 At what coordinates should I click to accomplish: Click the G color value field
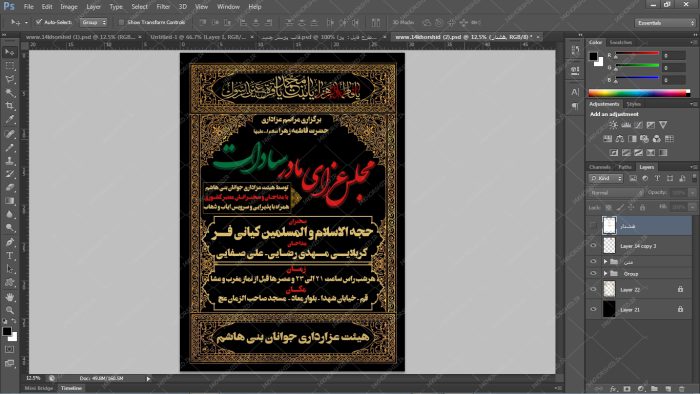(674, 67)
